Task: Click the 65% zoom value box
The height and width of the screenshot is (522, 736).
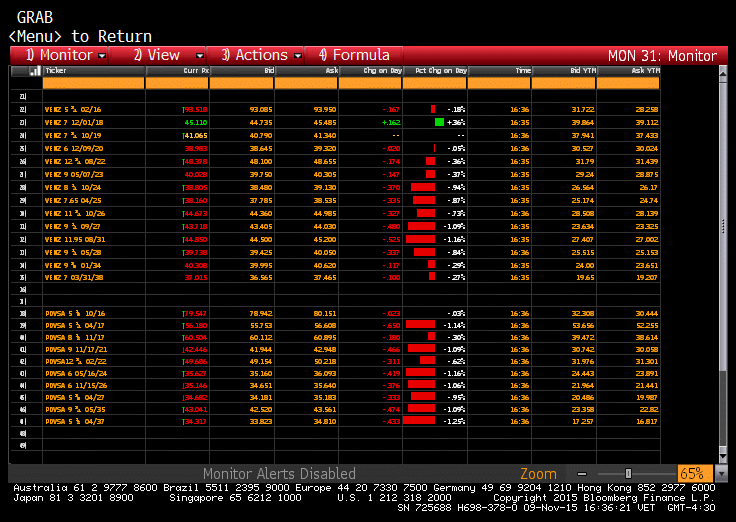Action: 695,474
